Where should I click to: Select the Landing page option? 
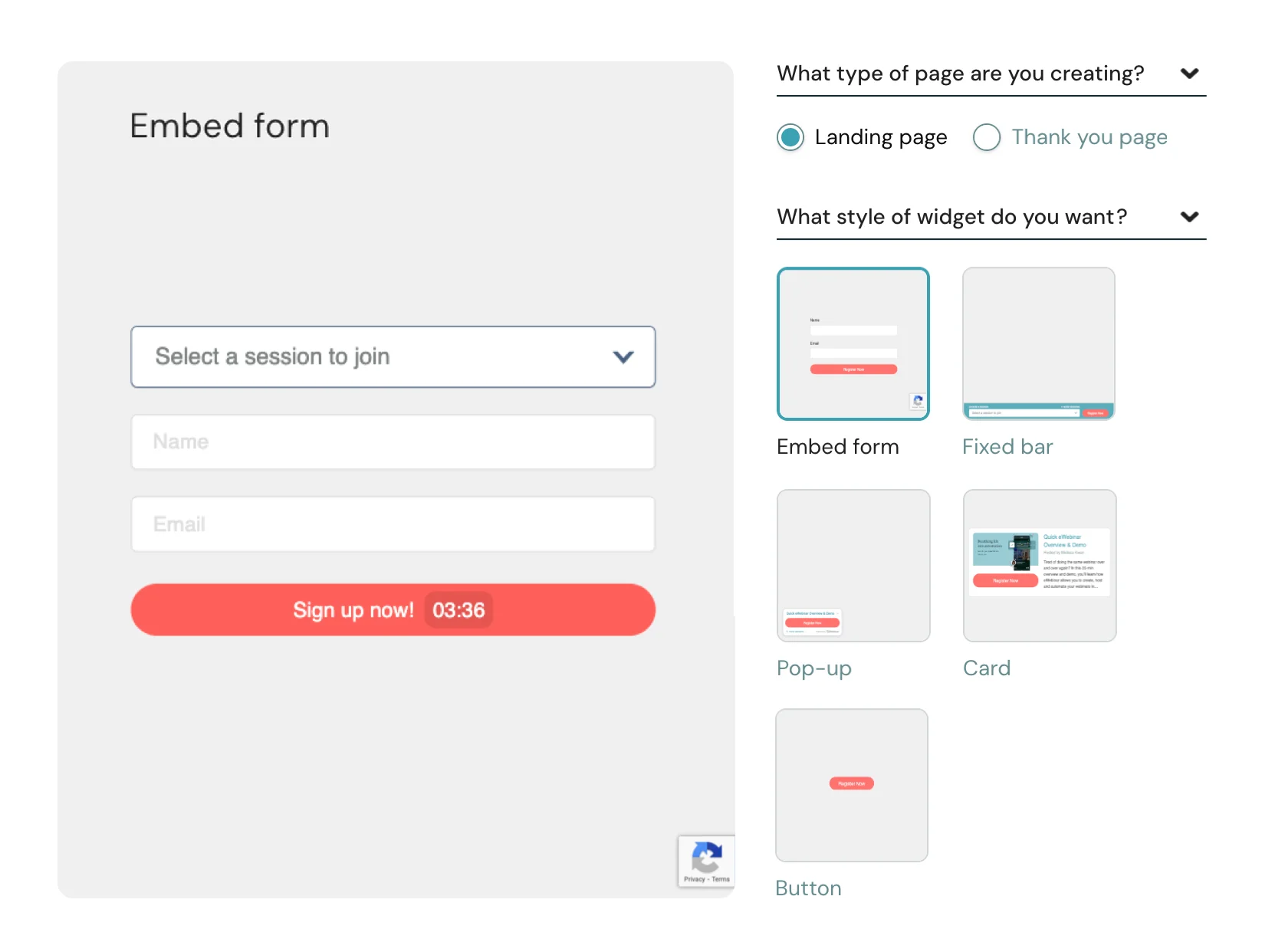tap(790, 137)
